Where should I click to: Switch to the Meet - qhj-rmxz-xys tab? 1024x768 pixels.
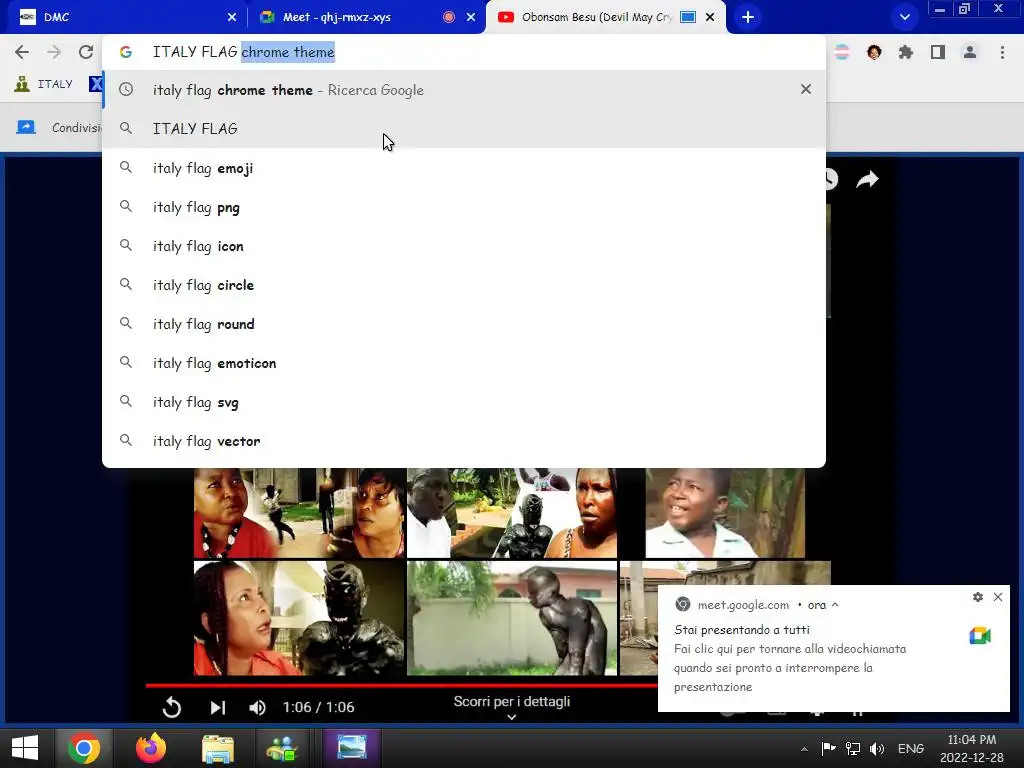366,17
